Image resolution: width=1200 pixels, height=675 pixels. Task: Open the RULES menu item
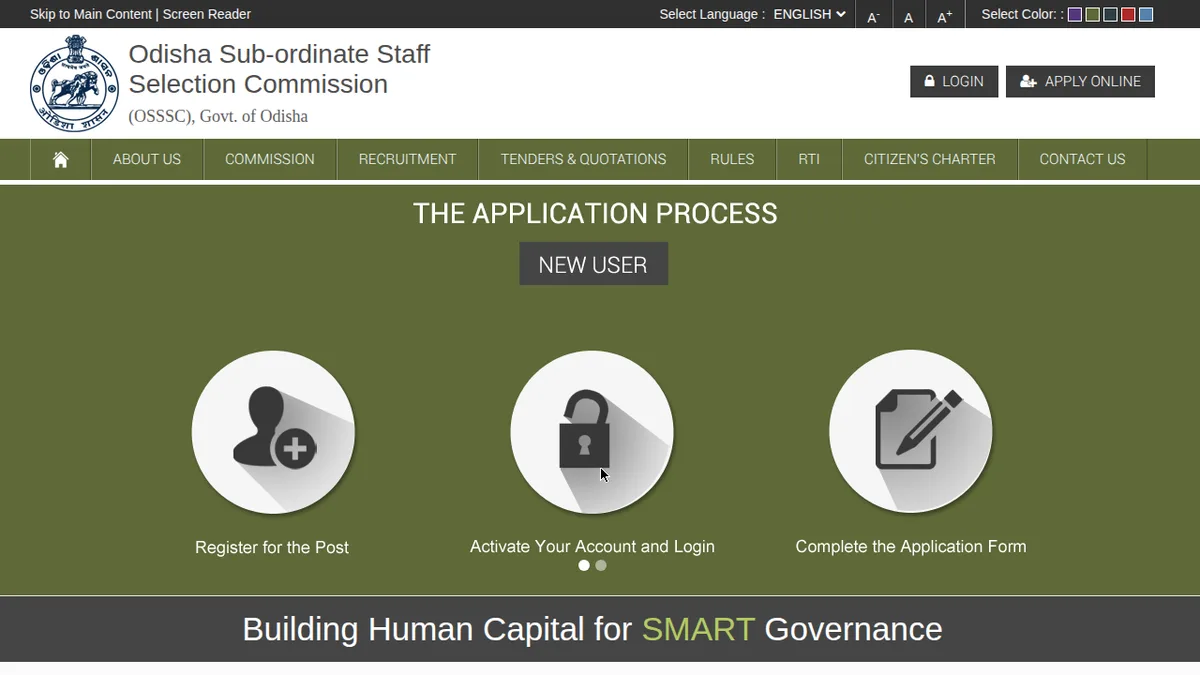coord(732,160)
